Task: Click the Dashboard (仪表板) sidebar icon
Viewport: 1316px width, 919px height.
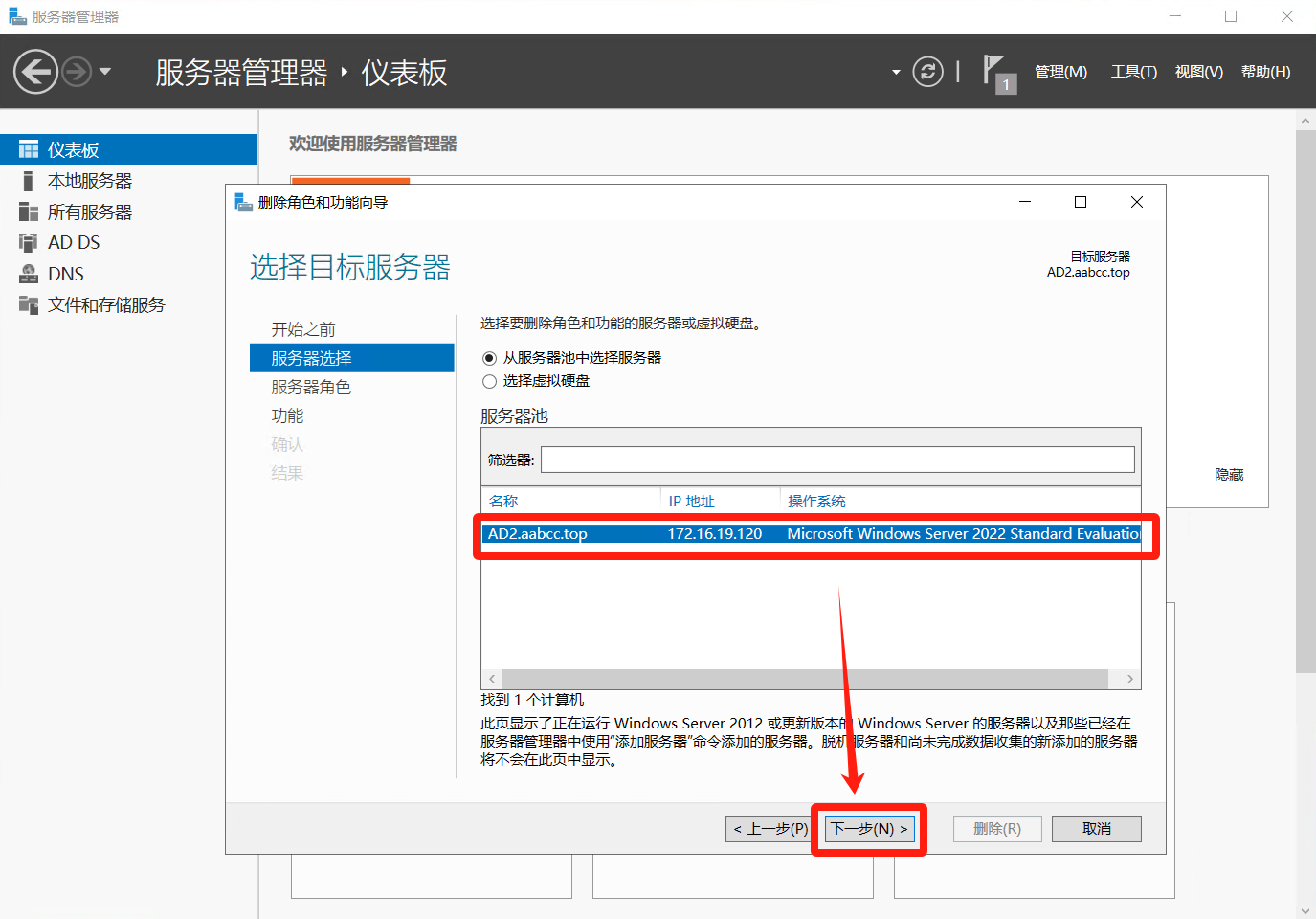Action: [29, 150]
